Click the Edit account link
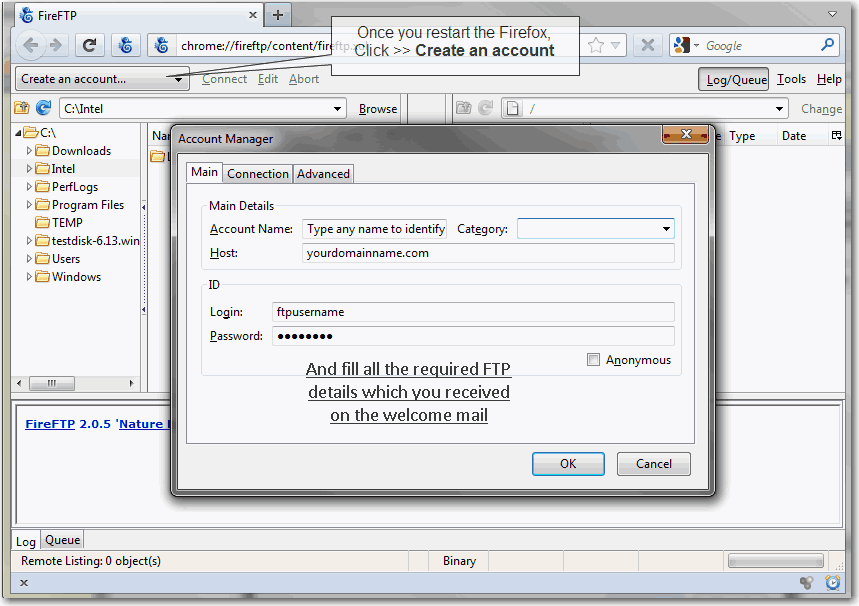Screen dimensions: 859x606 coord(268,79)
